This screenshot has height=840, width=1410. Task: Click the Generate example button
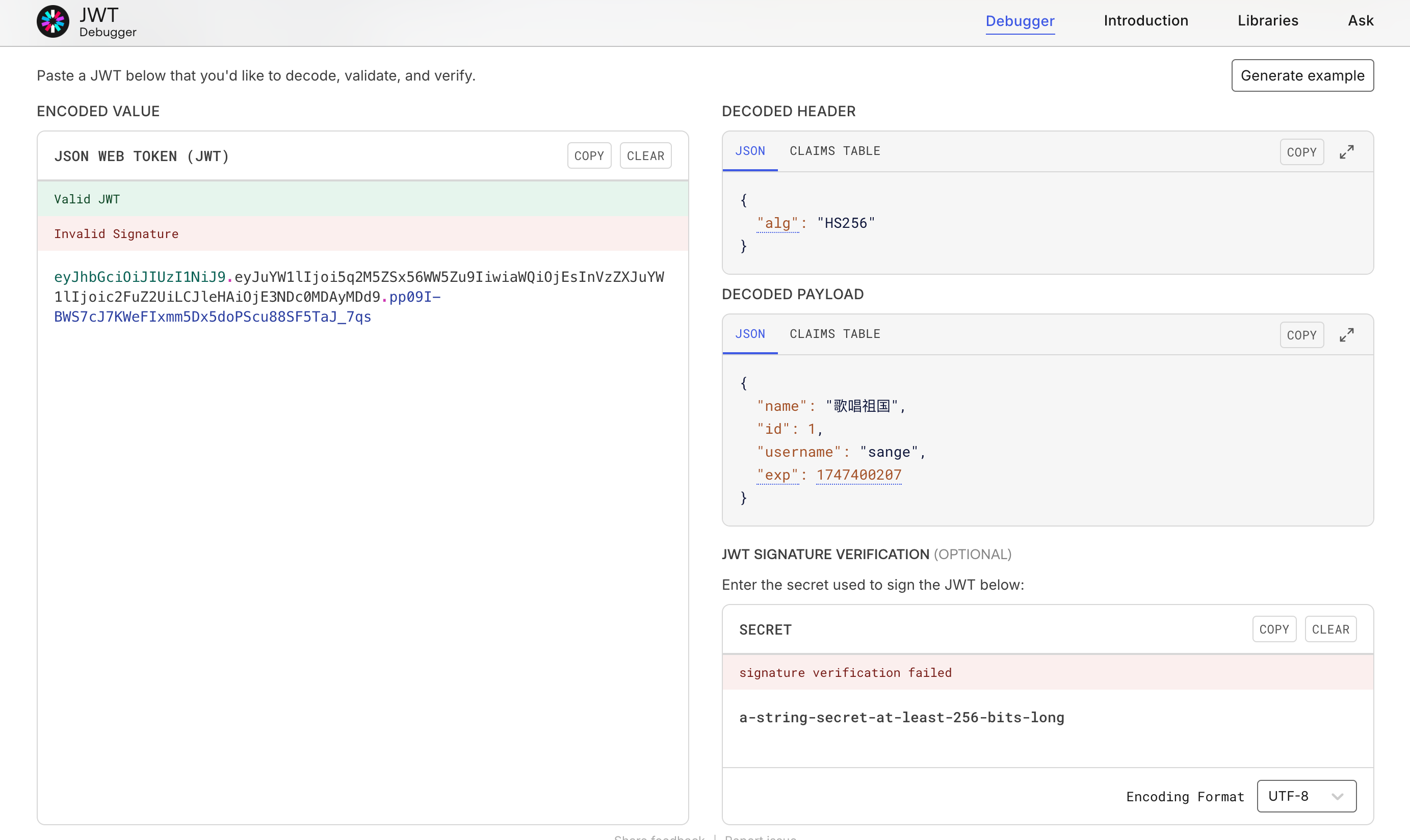[1302, 75]
